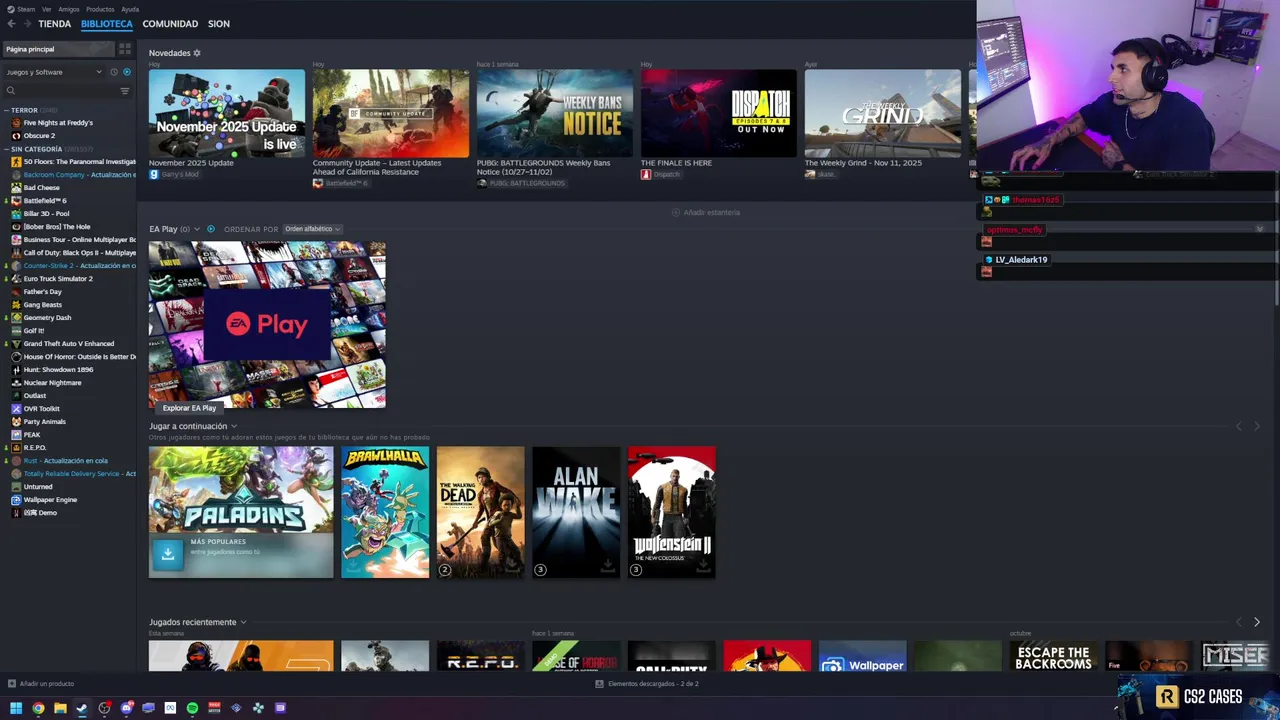The width and height of the screenshot is (1280, 720).
Task: Open Wolfenstein II game thumbnail
Action: (672, 512)
